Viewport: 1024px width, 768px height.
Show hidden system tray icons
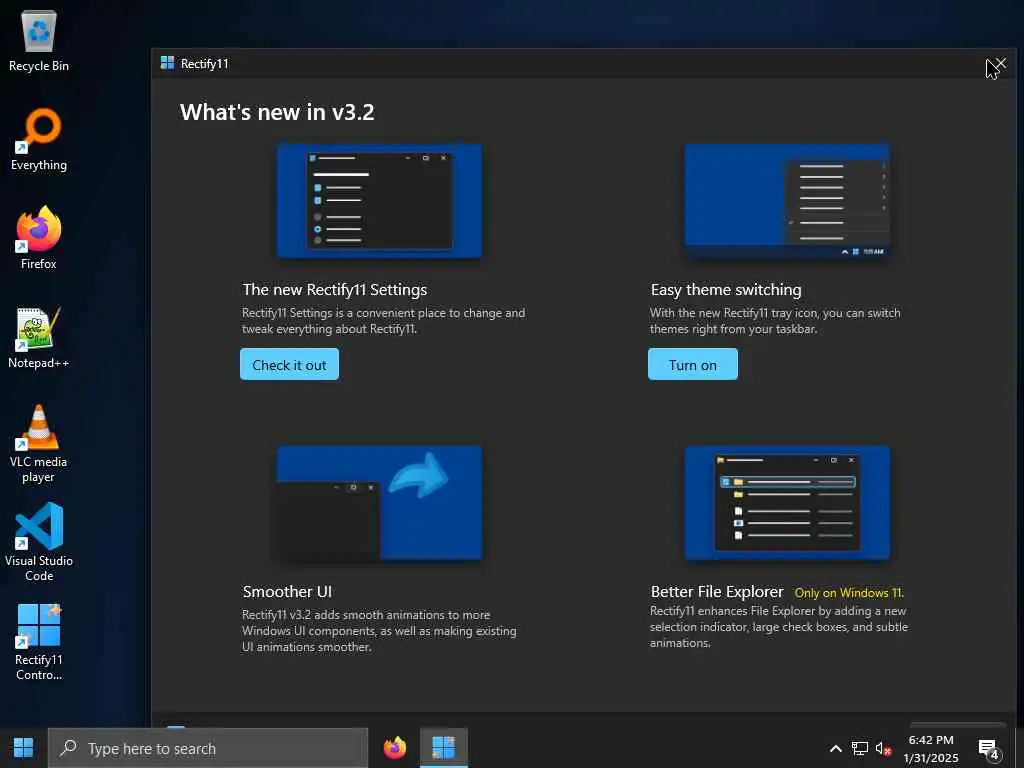tap(835, 749)
